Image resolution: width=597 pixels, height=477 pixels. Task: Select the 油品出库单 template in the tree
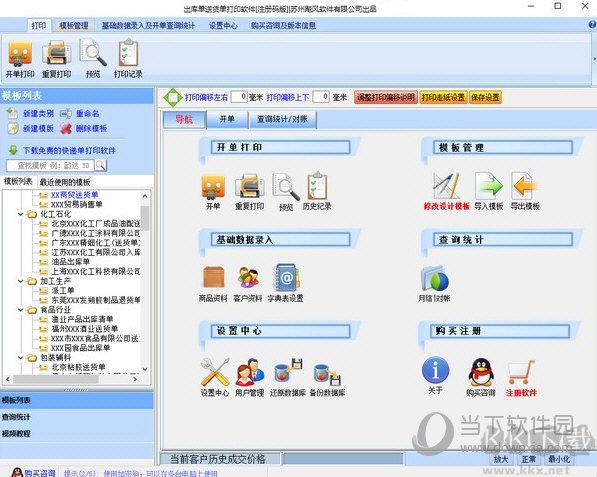click(x=71, y=262)
